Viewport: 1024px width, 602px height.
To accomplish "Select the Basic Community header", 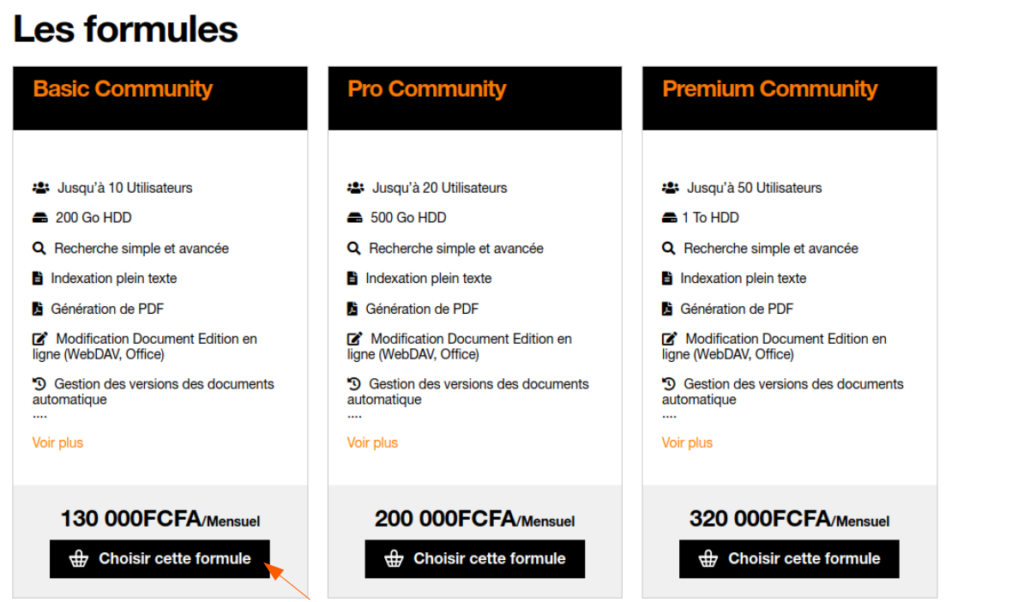I will [123, 89].
